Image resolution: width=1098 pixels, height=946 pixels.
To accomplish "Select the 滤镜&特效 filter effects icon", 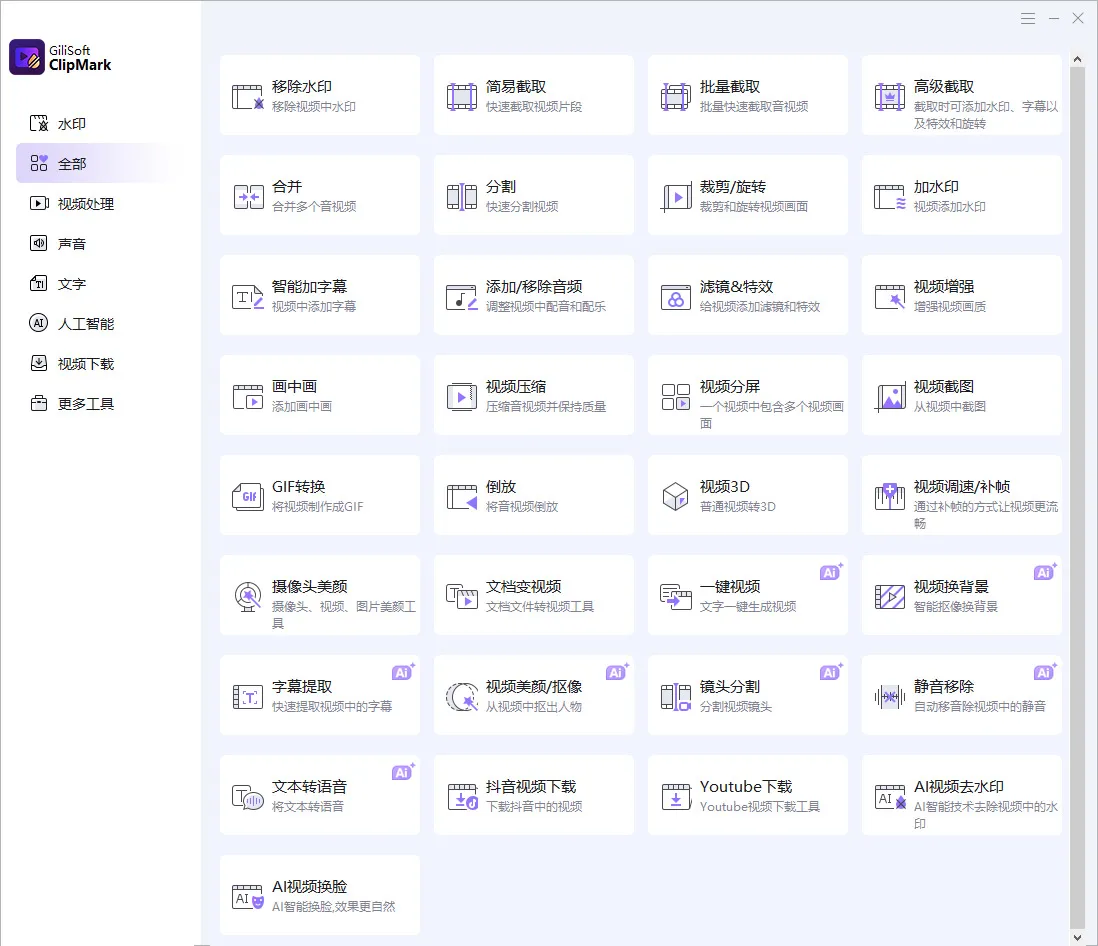I will 675,297.
